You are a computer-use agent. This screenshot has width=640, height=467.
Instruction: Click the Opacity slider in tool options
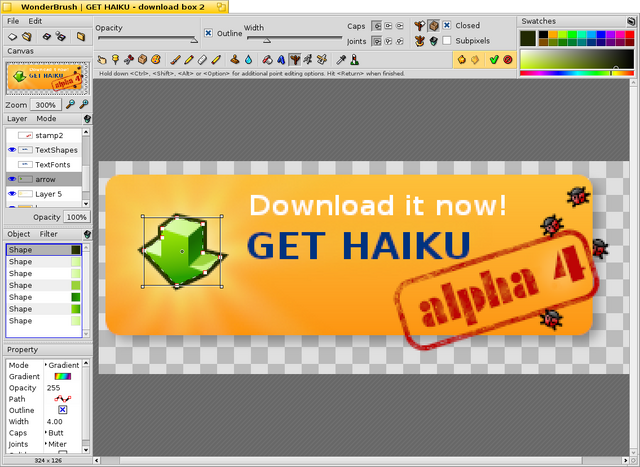pos(148,39)
